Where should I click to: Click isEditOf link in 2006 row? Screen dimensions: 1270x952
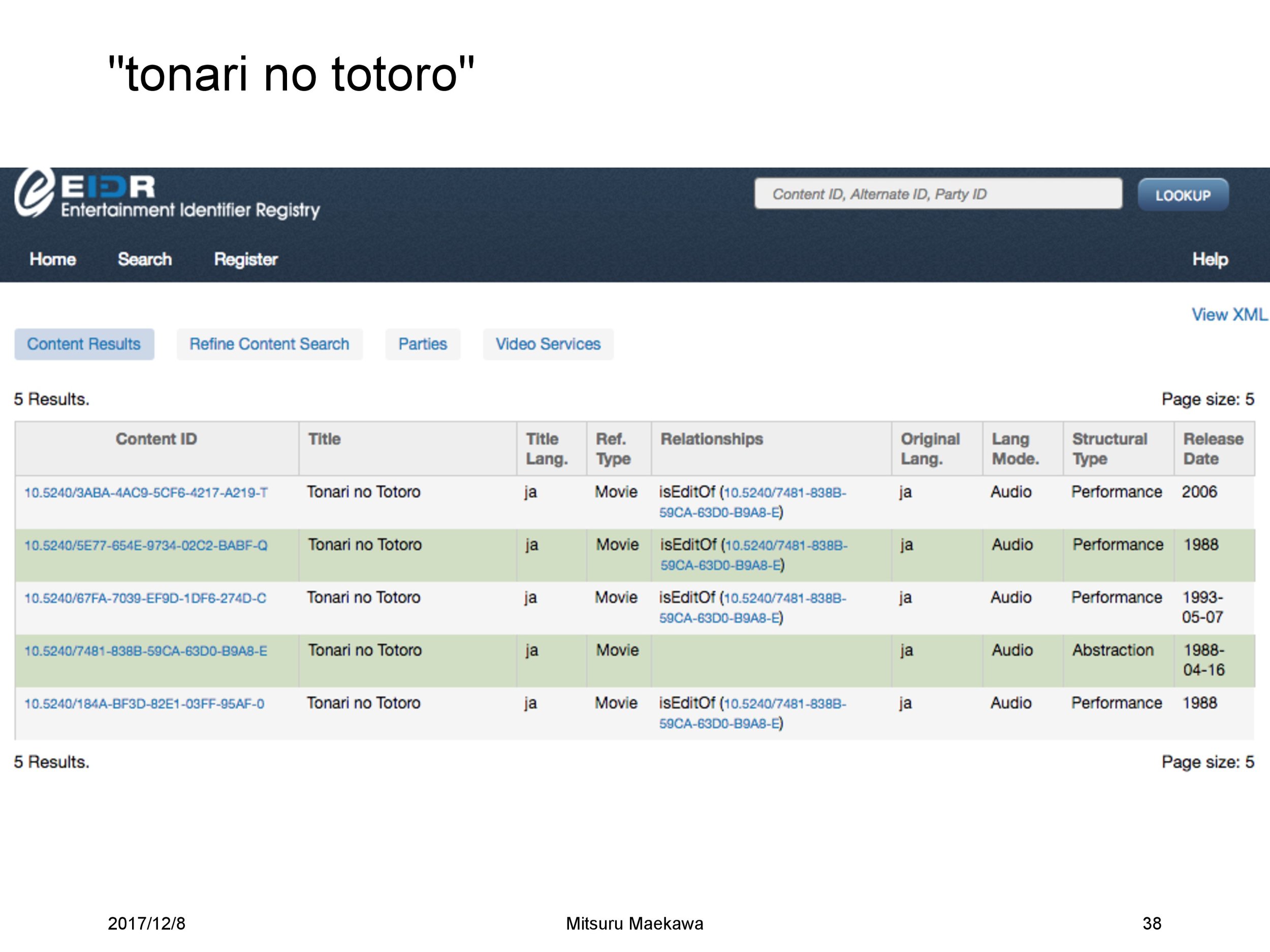pyautogui.click(x=784, y=493)
